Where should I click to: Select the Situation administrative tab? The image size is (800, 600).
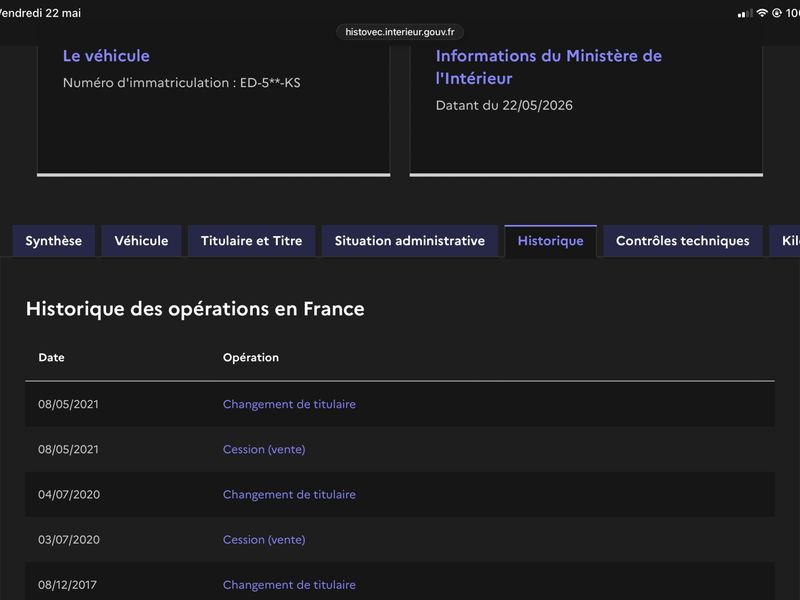(410, 241)
